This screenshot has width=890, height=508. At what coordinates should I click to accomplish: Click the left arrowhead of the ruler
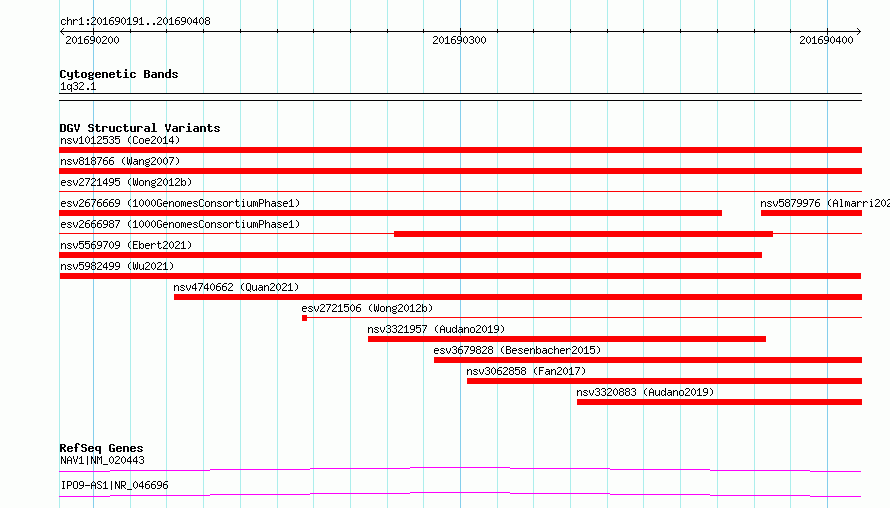[x=62, y=32]
